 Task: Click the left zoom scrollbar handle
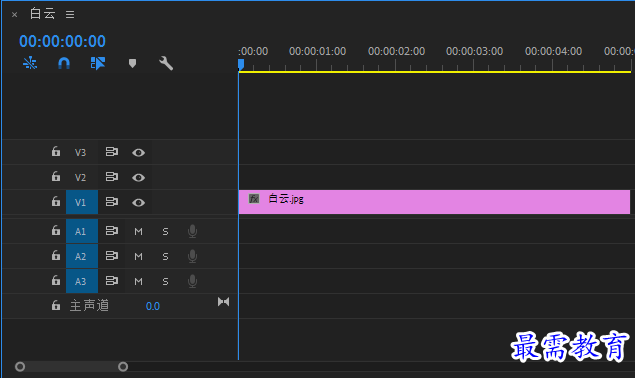(20, 367)
